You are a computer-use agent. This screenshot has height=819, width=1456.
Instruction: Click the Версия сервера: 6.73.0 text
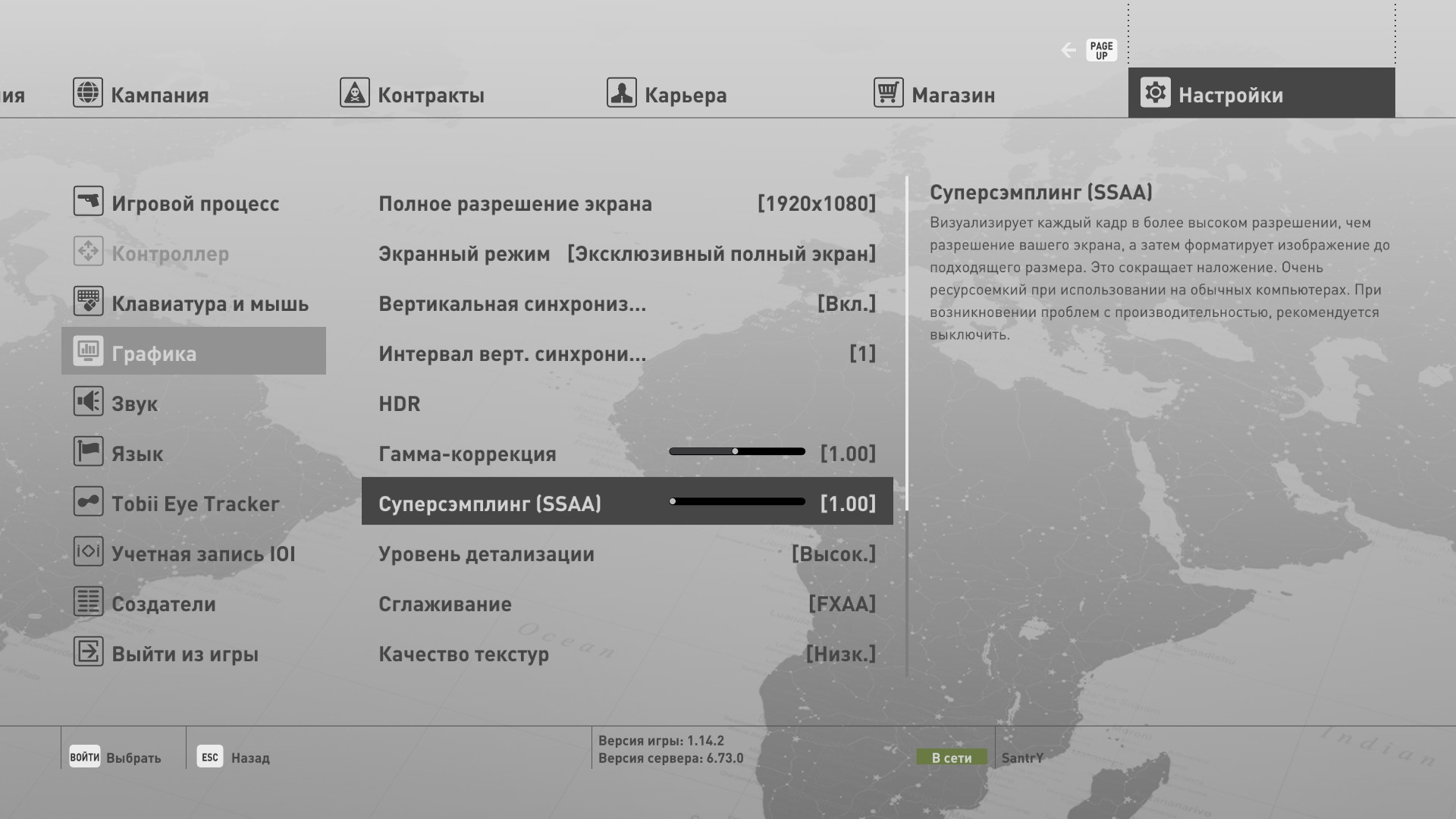pyautogui.click(x=671, y=758)
